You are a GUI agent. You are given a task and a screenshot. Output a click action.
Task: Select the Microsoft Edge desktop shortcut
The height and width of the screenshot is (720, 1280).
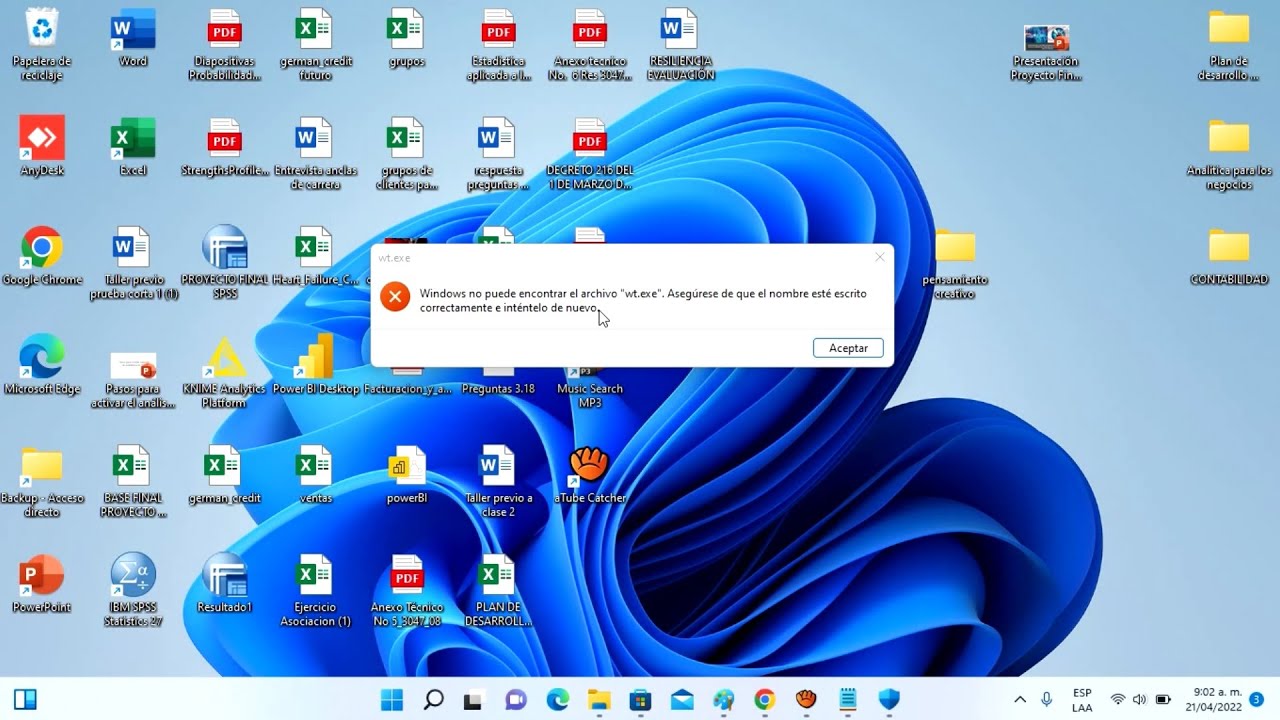pyautogui.click(x=42, y=365)
